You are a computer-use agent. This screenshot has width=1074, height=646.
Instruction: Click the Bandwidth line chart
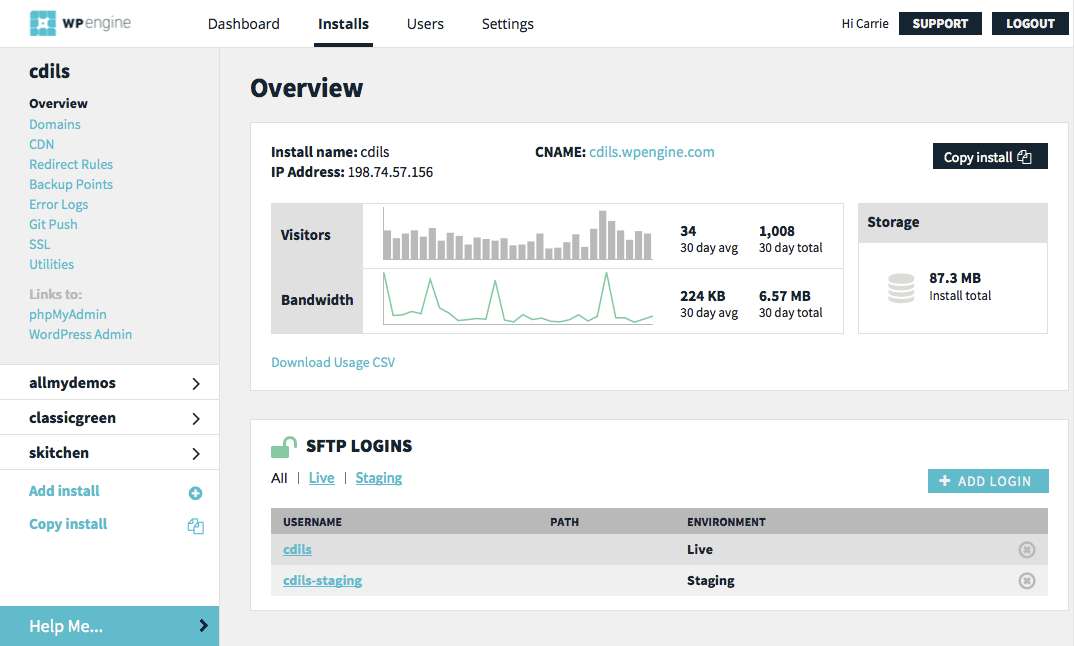point(518,299)
